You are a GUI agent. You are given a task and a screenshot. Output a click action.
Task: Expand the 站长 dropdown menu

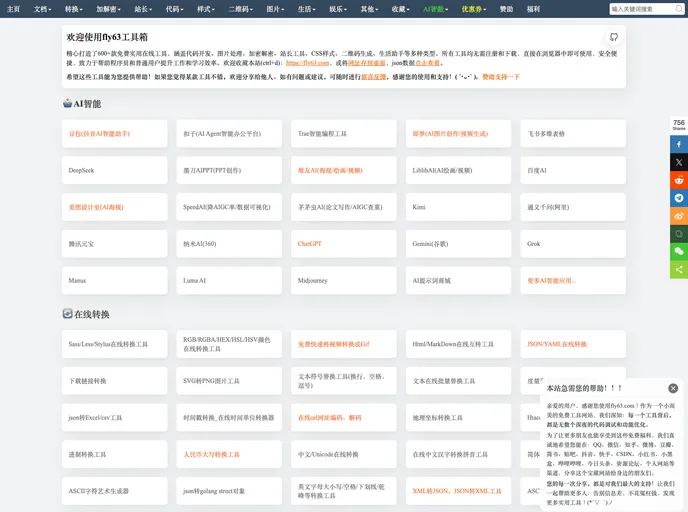click(143, 9)
